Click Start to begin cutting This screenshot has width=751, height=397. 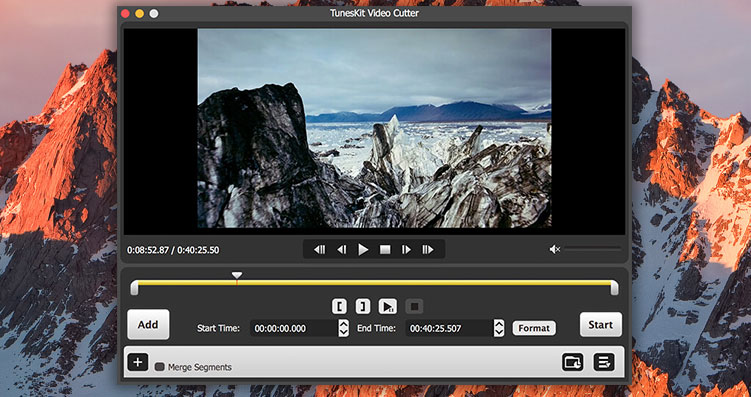[601, 325]
